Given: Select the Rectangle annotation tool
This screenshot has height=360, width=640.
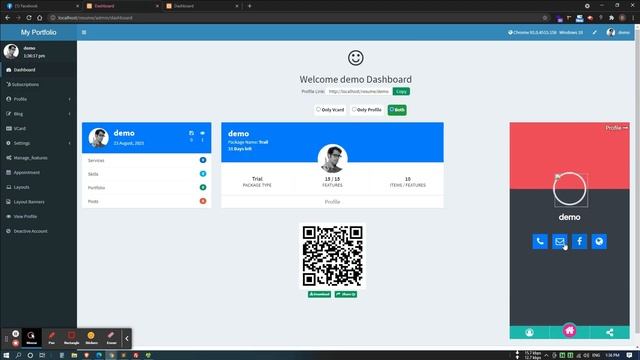Looking at the screenshot, I should pos(71,338).
